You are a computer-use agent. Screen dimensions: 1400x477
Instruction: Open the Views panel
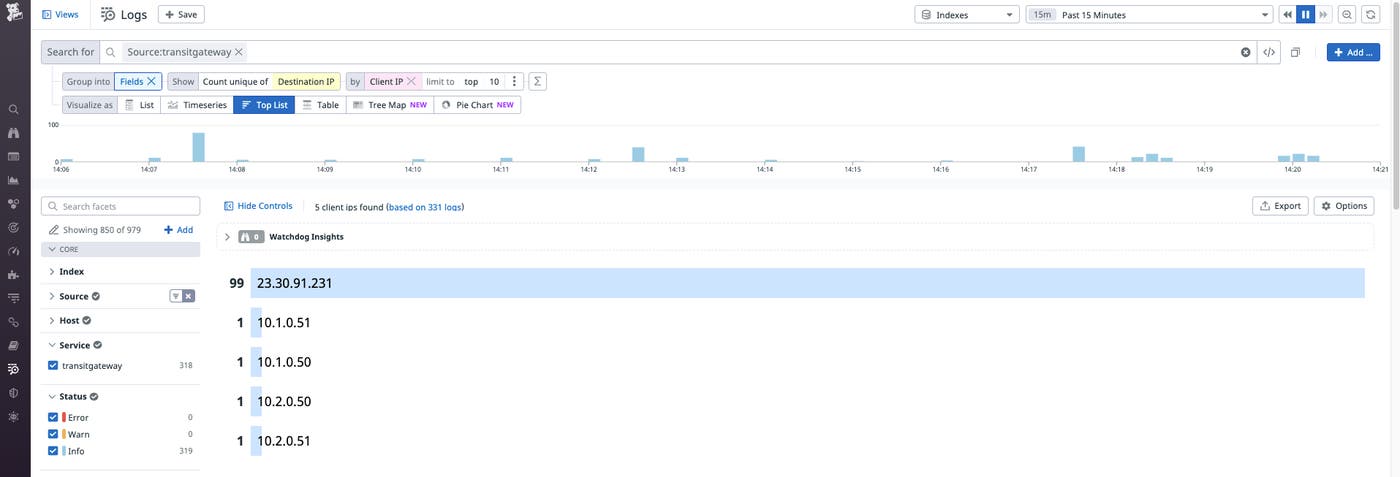[x=60, y=15]
